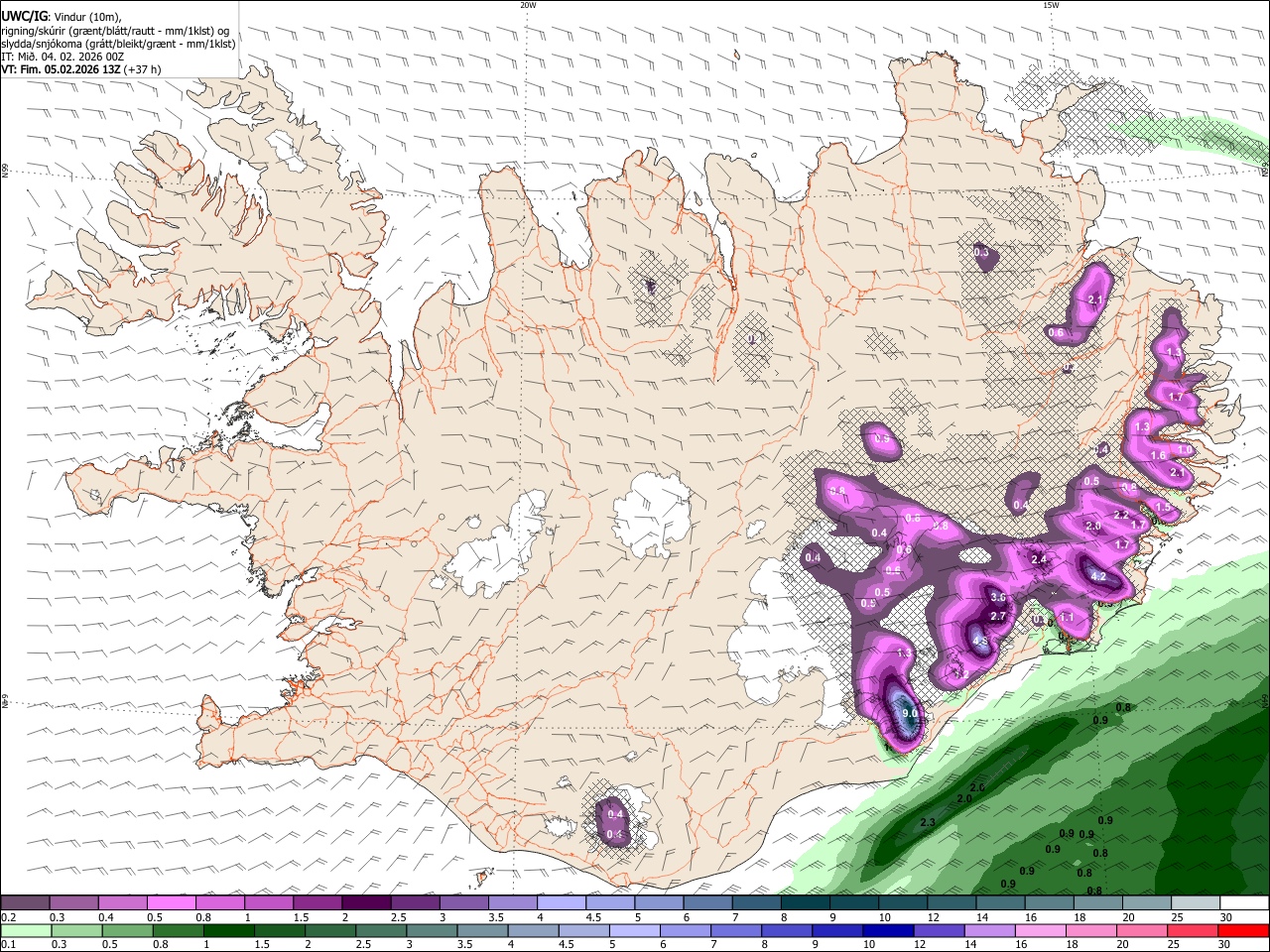The width and height of the screenshot is (1270, 952).
Task: Select the bright pink 0.5 swatch in the upper legend
Action: pyautogui.click(x=171, y=903)
